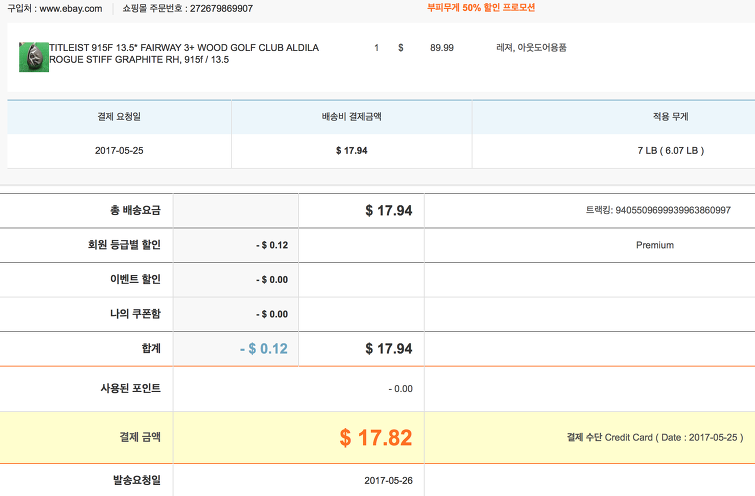Click the Premium membership grade text

pos(655,245)
